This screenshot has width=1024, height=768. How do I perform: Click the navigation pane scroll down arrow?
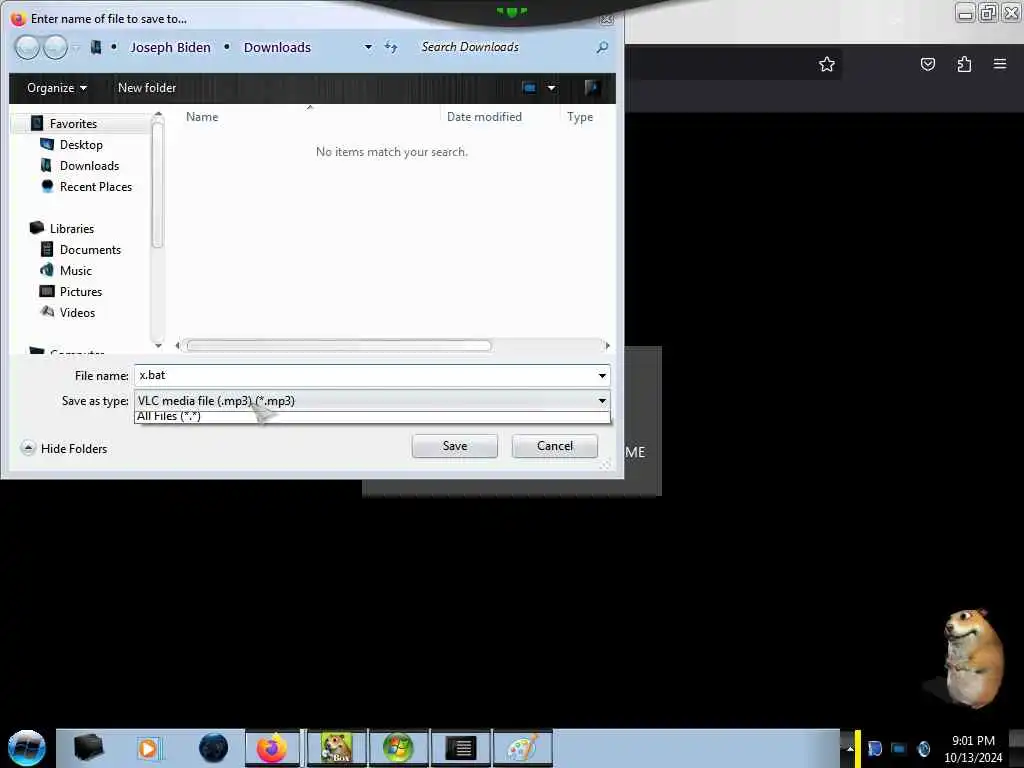click(x=157, y=345)
